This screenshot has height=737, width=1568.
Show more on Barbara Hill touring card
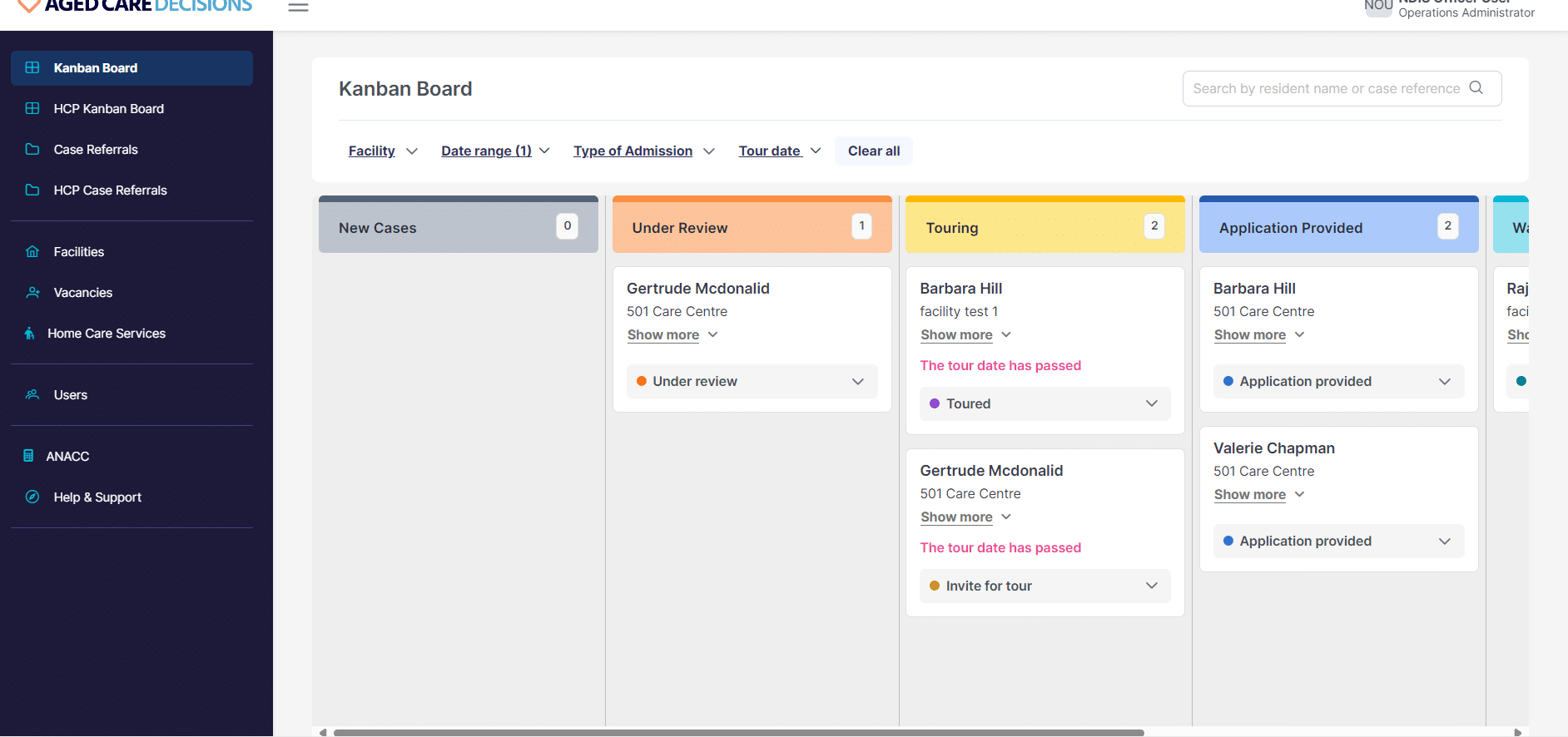click(x=965, y=334)
